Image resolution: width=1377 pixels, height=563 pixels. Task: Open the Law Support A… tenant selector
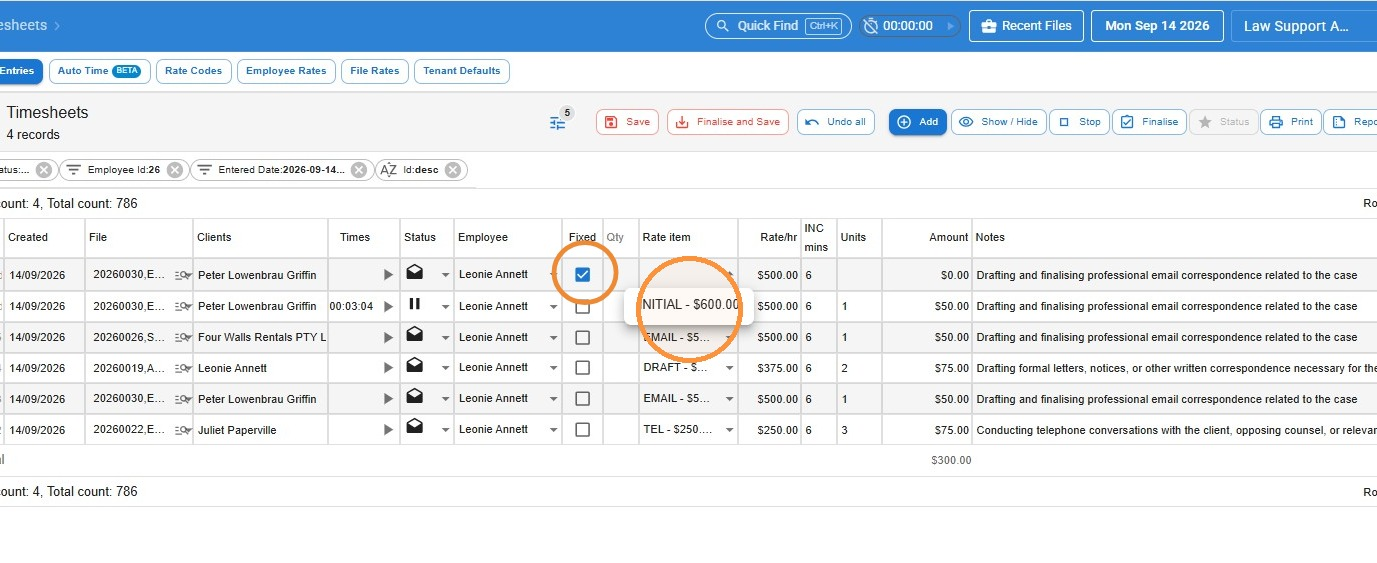1304,26
